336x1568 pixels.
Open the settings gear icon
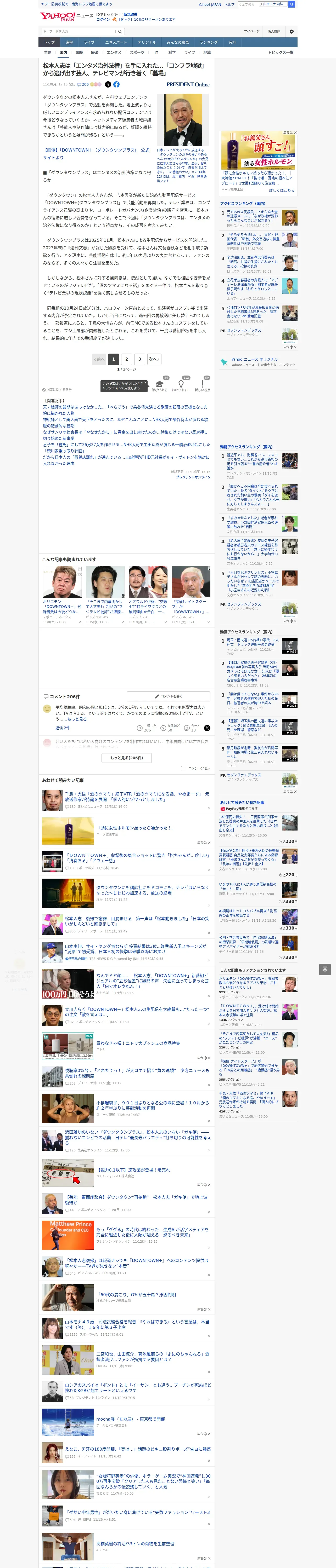pos(292,32)
